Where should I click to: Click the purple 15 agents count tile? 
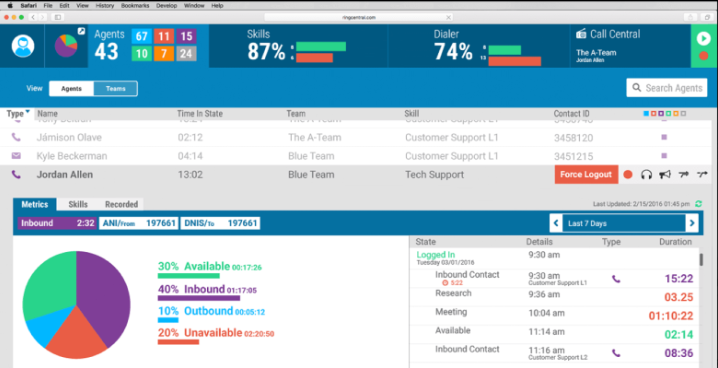186,36
